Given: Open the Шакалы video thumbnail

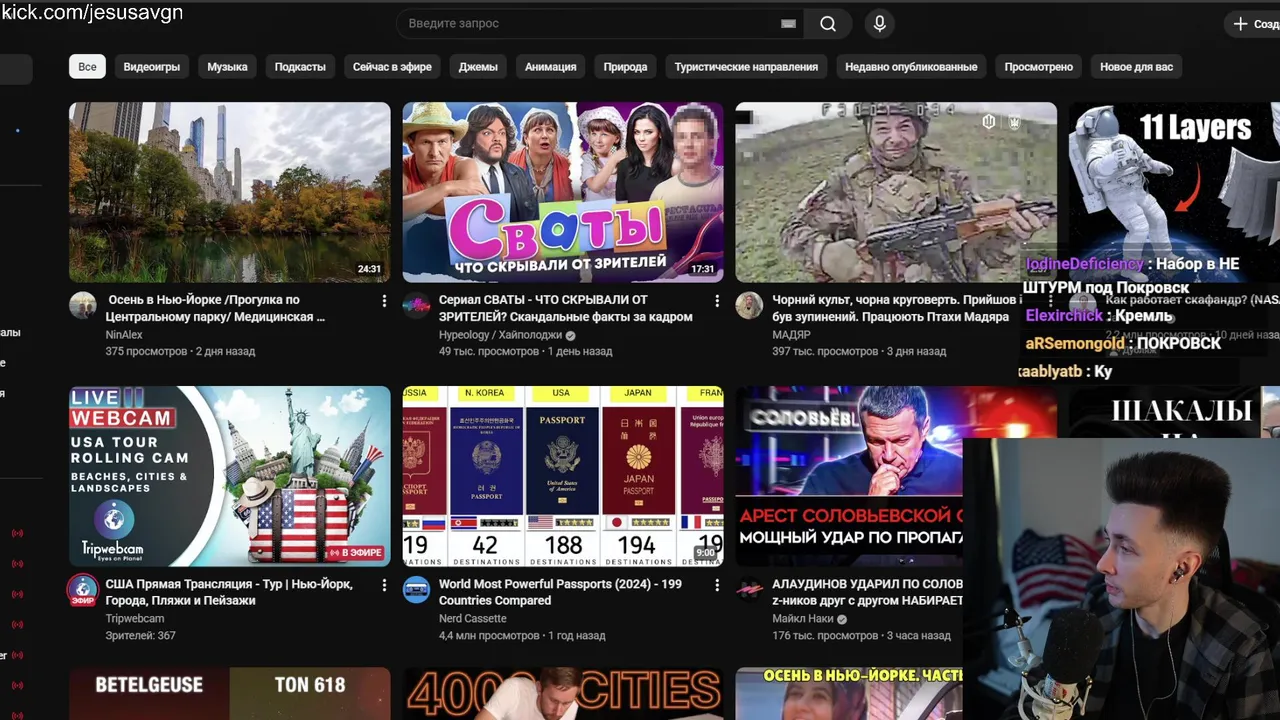Looking at the screenshot, I should (1174, 412).
